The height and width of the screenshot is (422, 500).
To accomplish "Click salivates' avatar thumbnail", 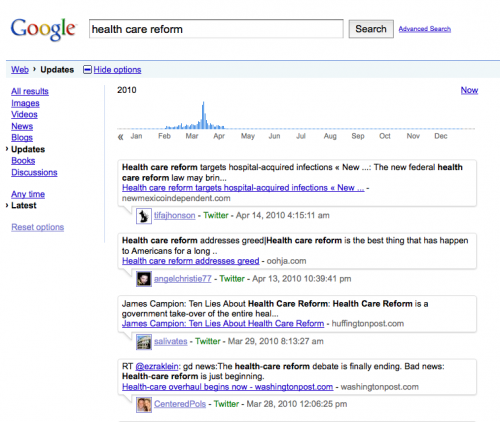I will (144, 342).
